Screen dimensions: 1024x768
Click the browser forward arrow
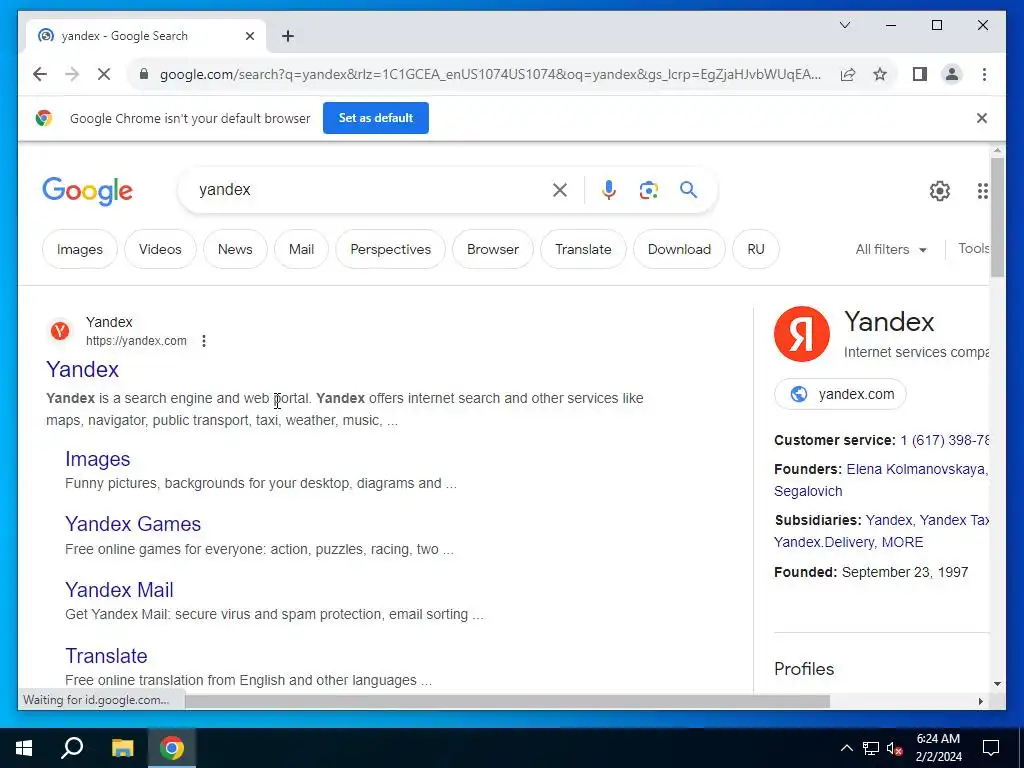click(x=72, y=74)
